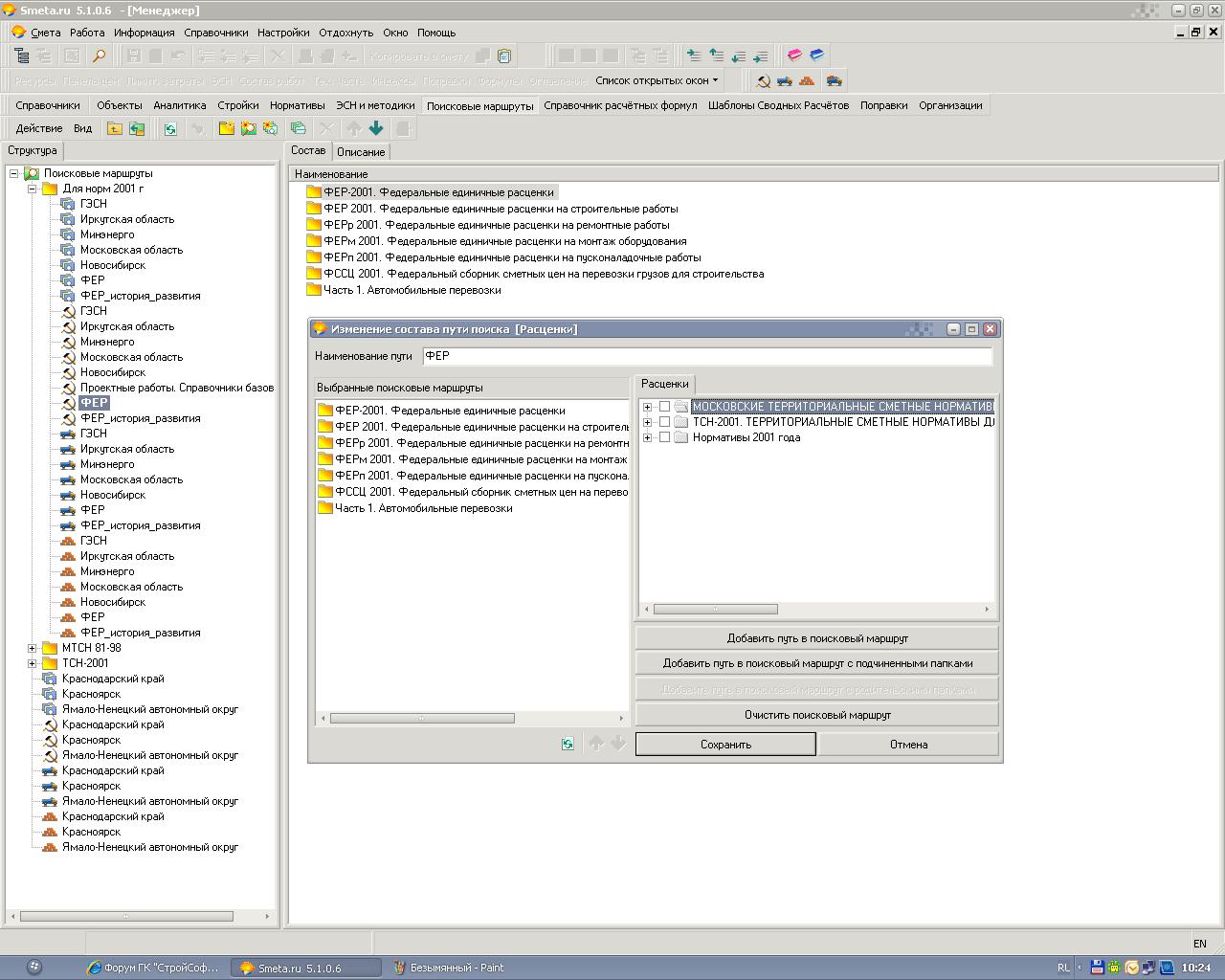This screenshot has width=1225, height=980.
Task: Click the magnifier search icon in top toolbar
Action: [99, 56]
